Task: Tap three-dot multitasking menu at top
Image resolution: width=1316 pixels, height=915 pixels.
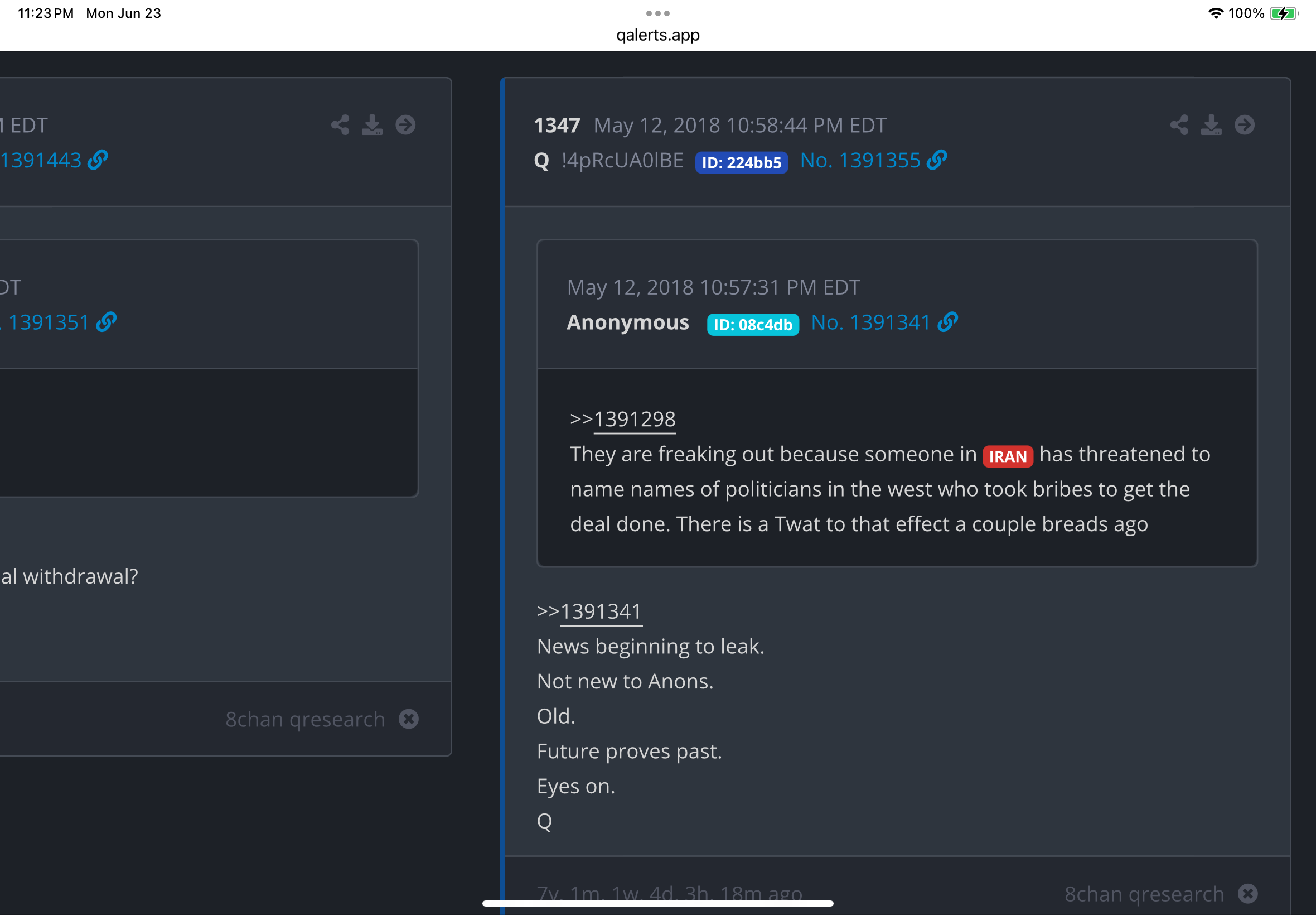Action: [657, 13]
